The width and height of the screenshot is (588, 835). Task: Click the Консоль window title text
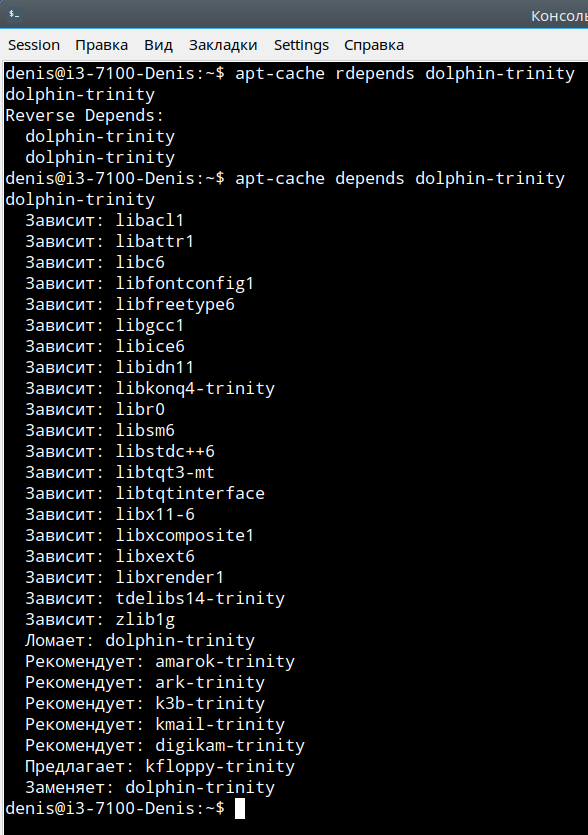click(x=559, y=16)
